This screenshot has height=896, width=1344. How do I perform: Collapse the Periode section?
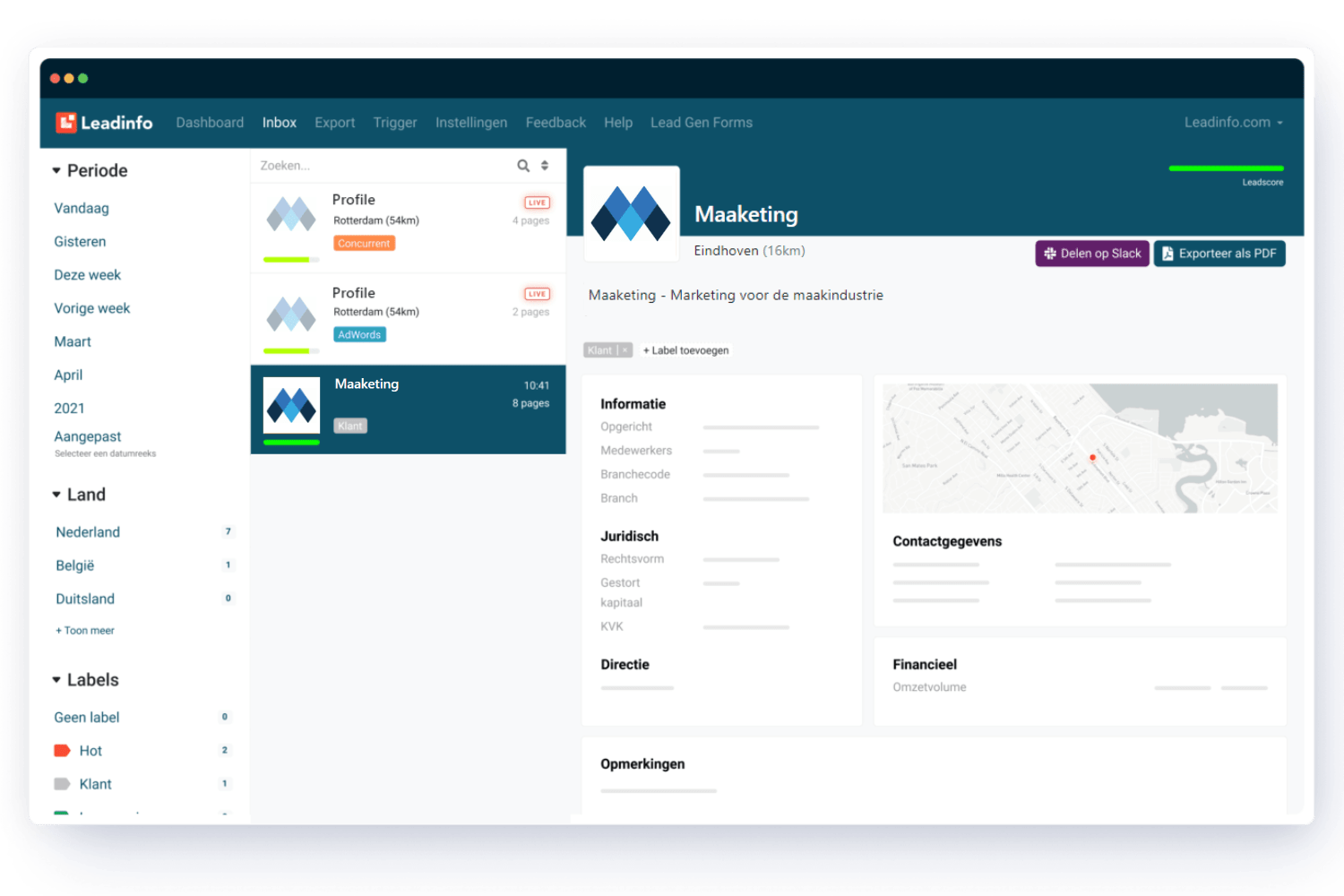56,170
